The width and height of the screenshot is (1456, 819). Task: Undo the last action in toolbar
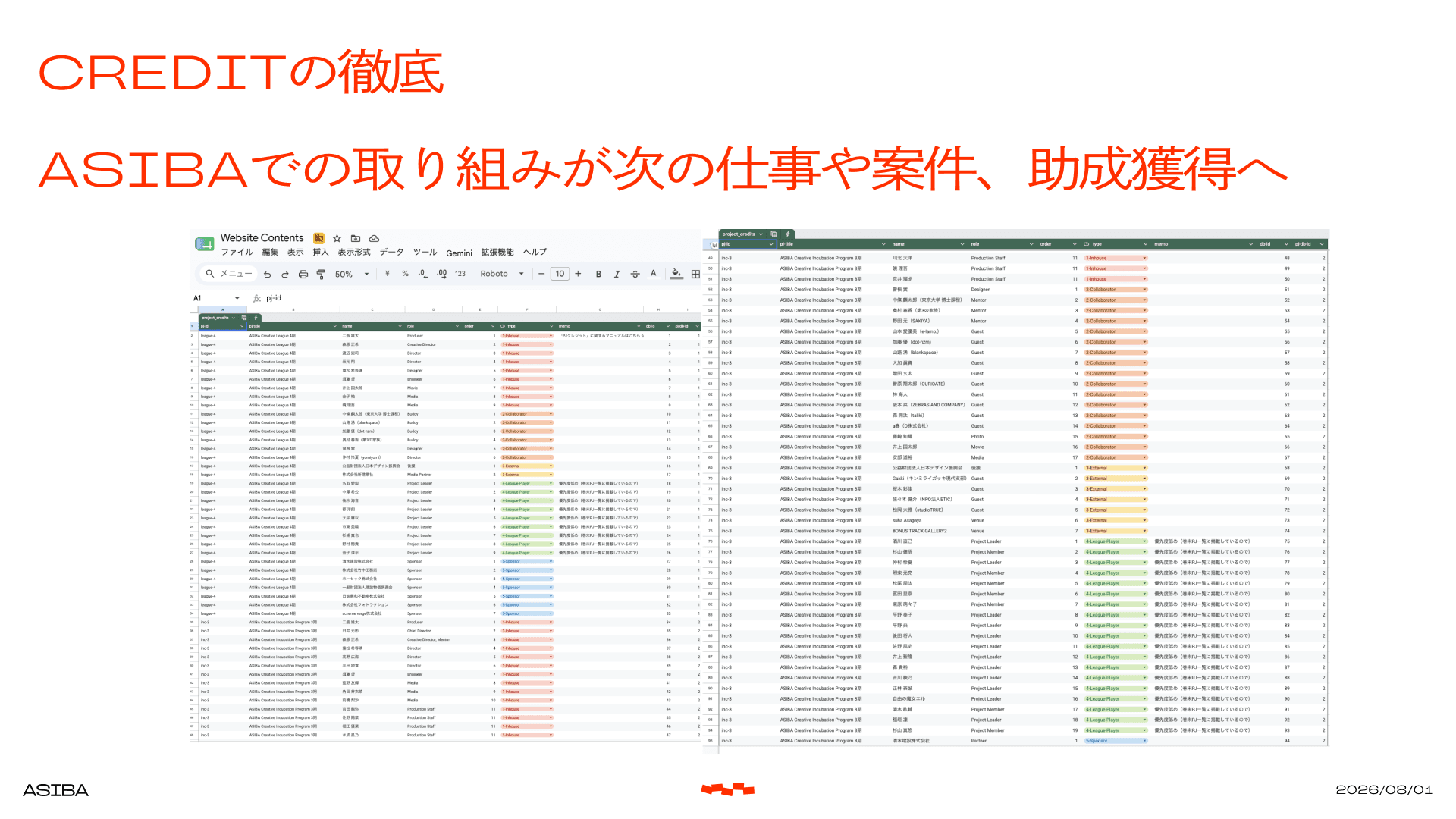click(267, 275)
